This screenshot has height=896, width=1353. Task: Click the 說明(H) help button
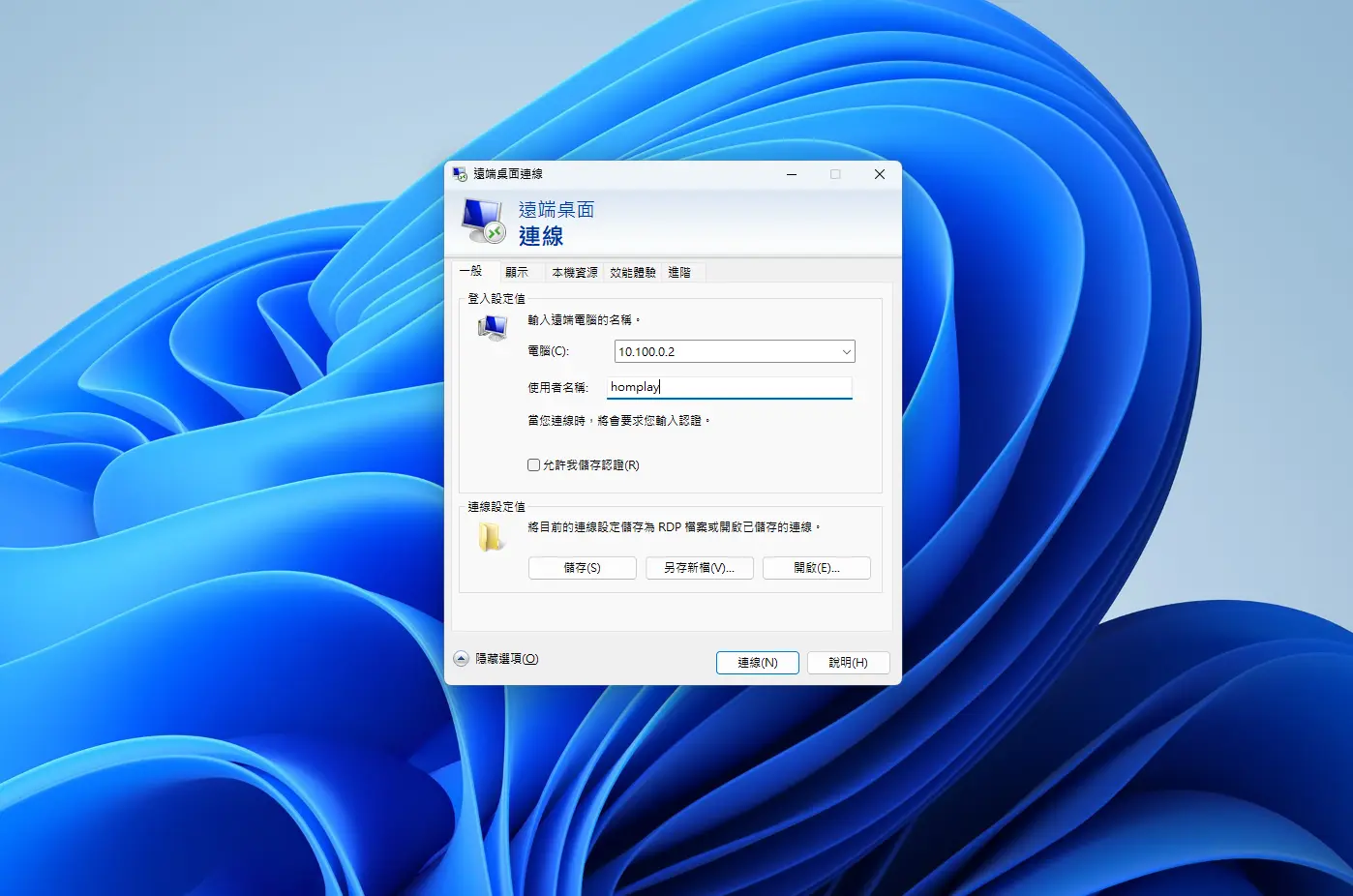click(x=848, y=663)
